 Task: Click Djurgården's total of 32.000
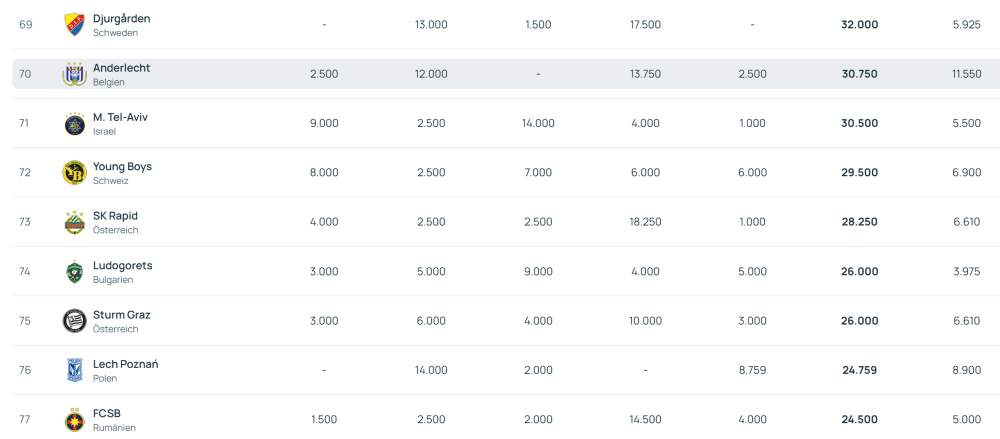tap(860, 25)
